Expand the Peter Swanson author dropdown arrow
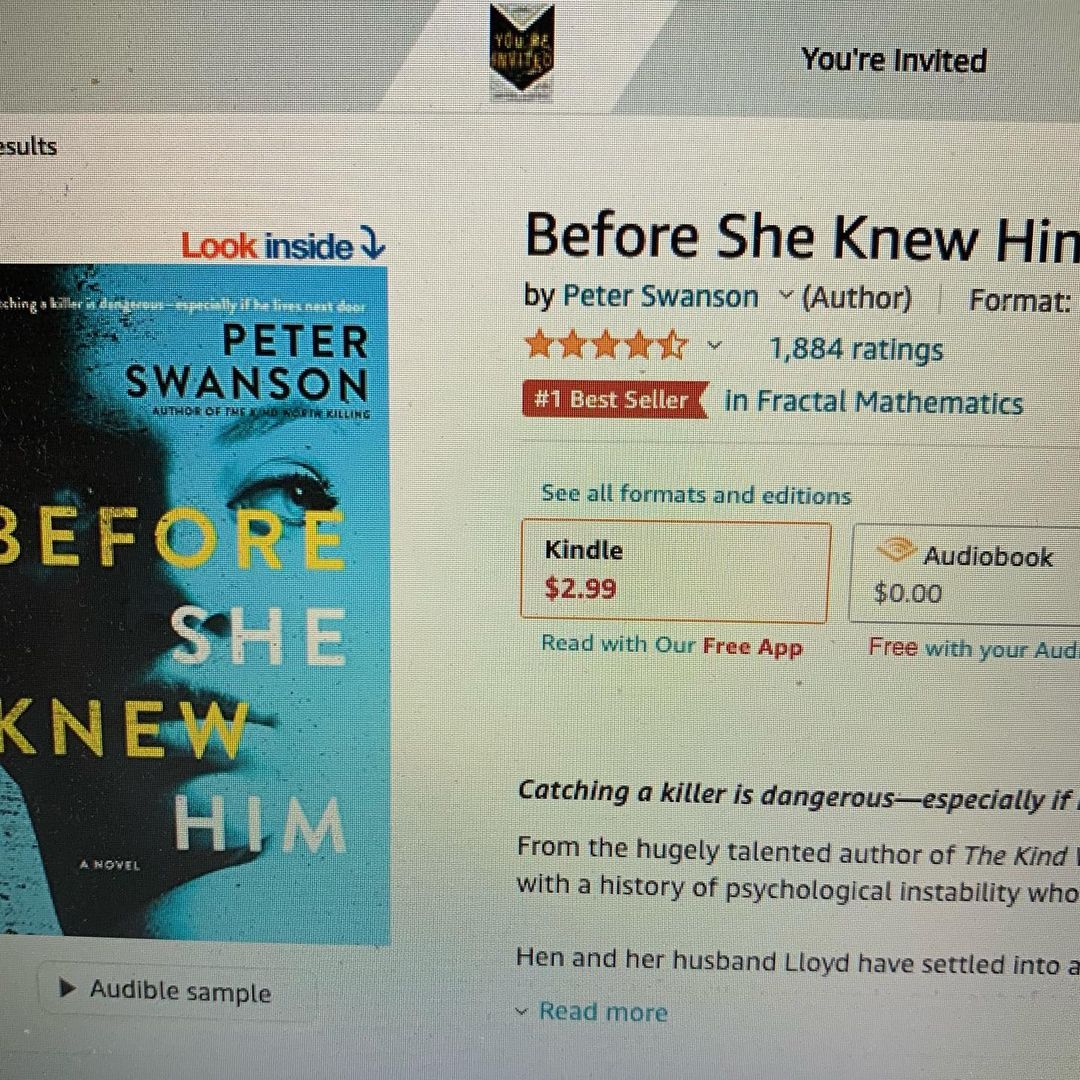Viewport: 1080px width, 1080px height. [x=785, y=296]
